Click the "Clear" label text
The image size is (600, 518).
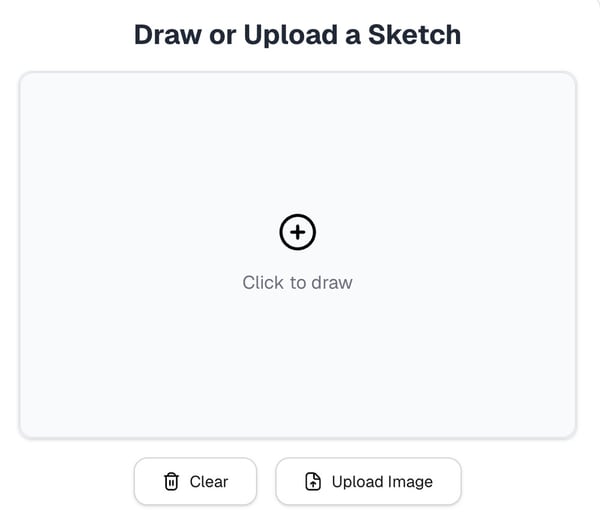click(x=209, y=482)
